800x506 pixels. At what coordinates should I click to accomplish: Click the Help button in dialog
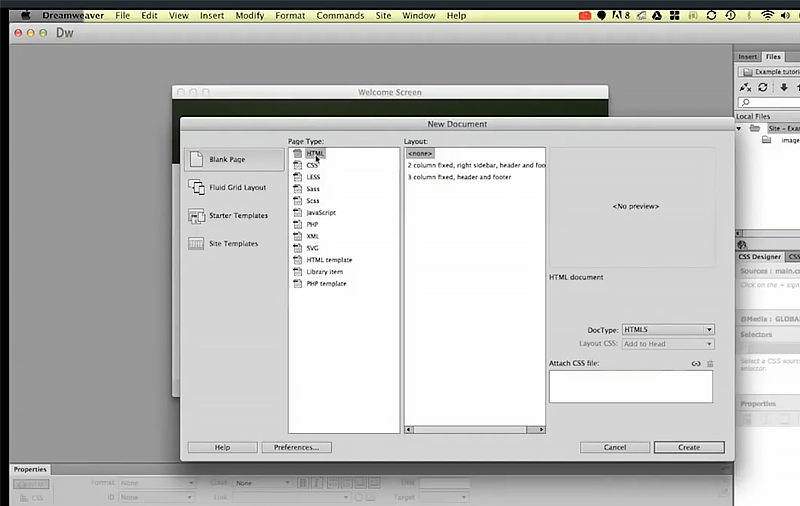[x=222, y=447]
